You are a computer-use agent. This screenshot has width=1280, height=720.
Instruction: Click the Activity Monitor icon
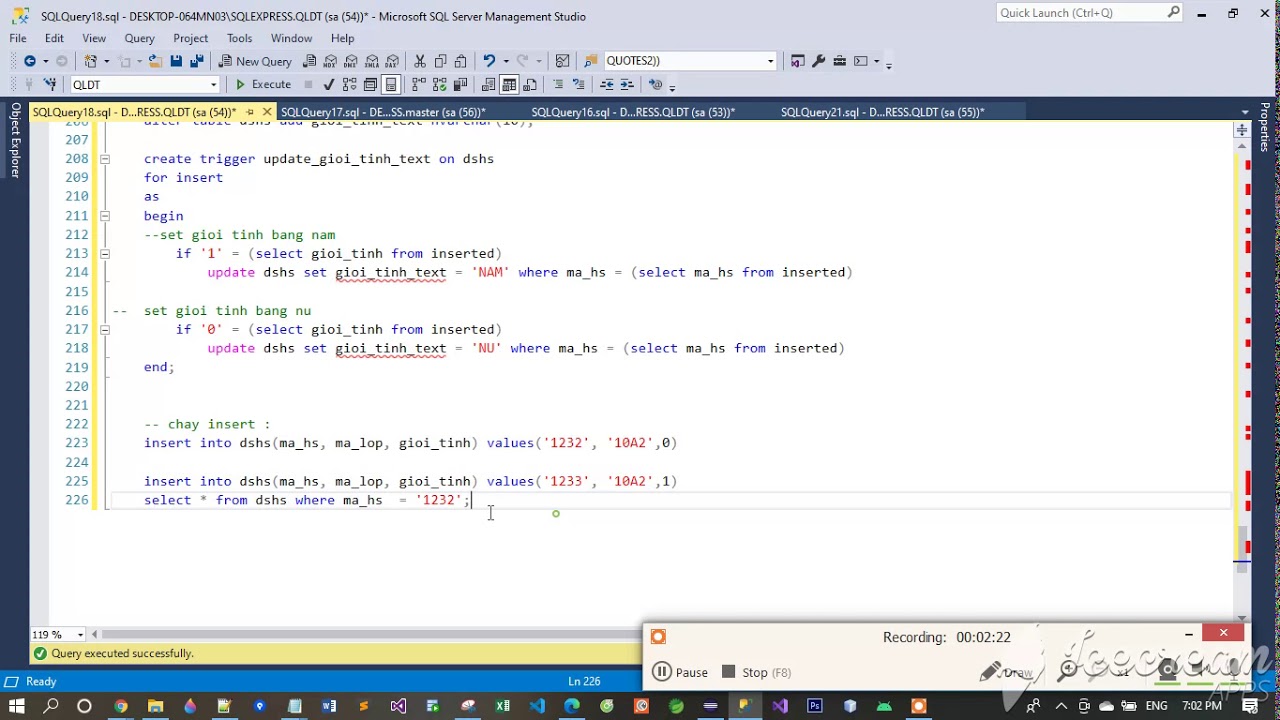pyautogui.click(x=563, y=61)
